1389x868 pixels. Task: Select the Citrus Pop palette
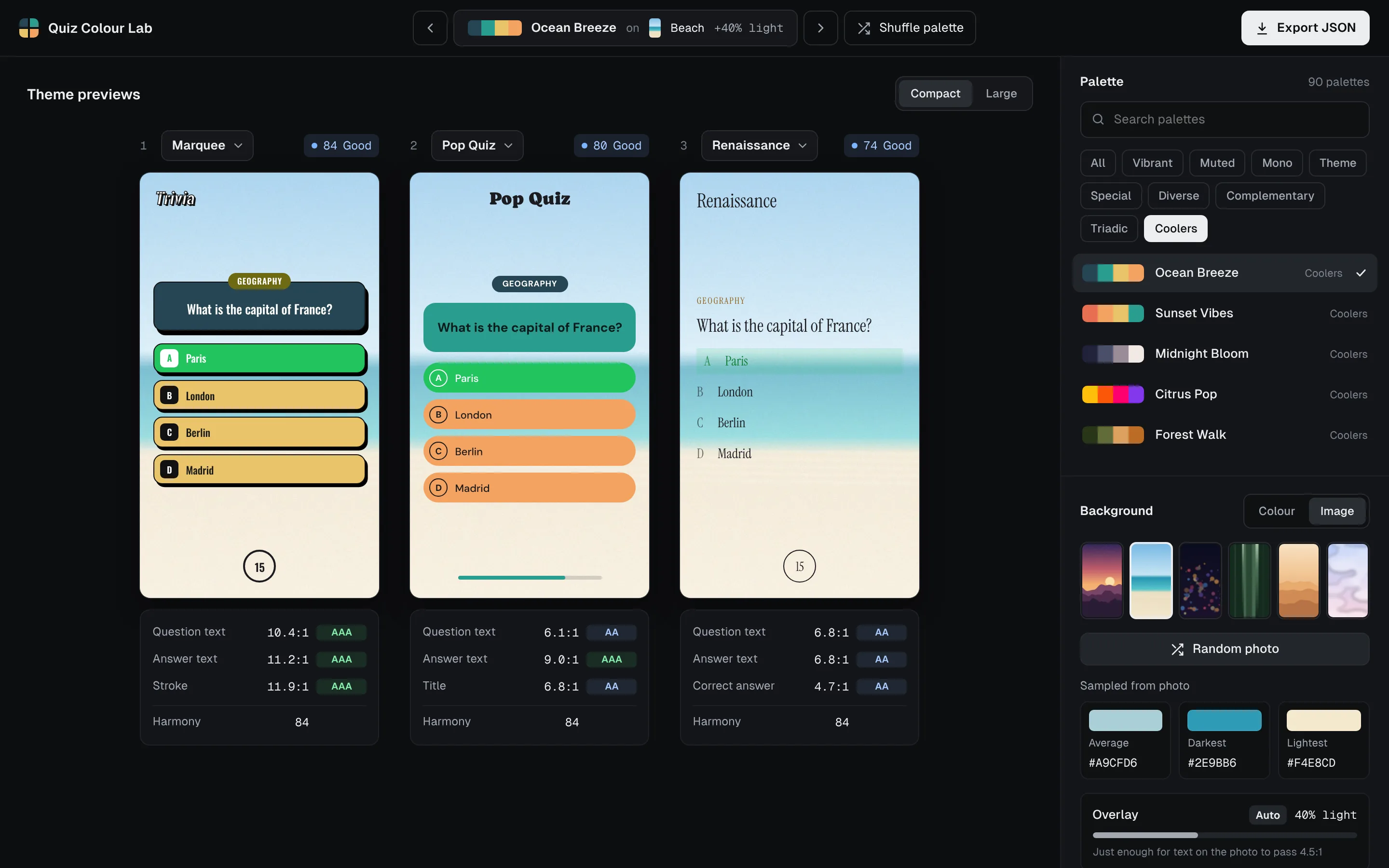coord(1224,394)
